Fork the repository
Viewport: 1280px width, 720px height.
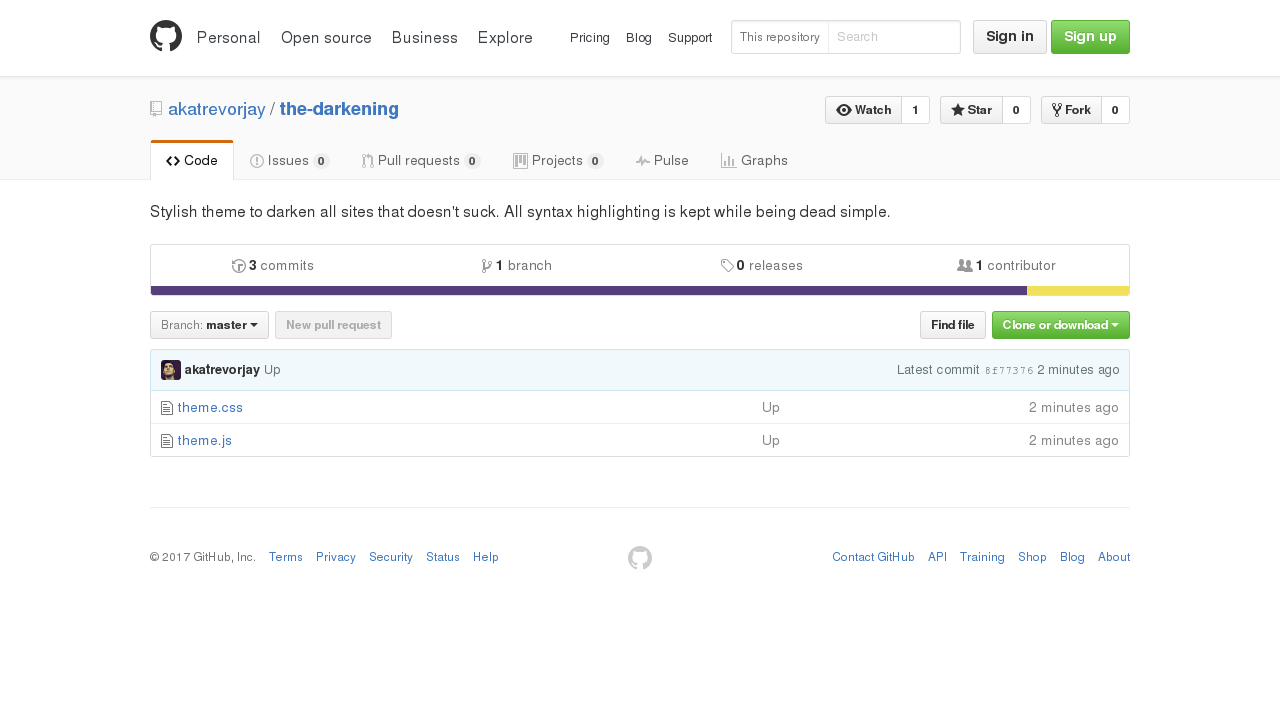[x=1071, y=110]
